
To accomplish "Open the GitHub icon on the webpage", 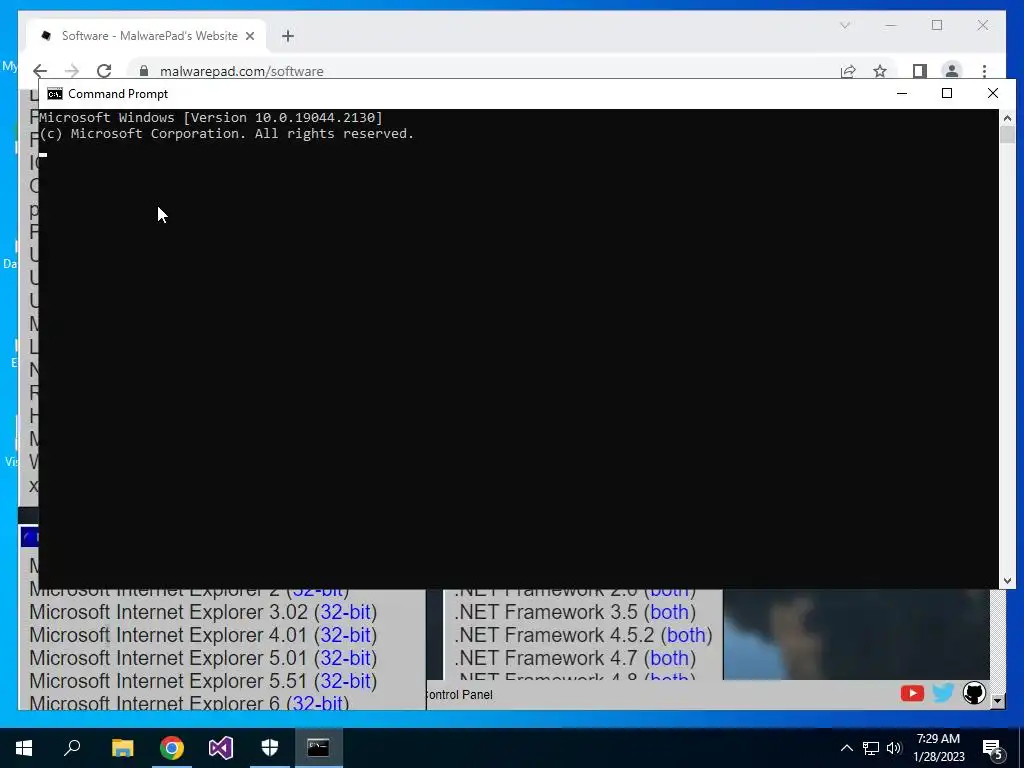I will tap(974, 693).
